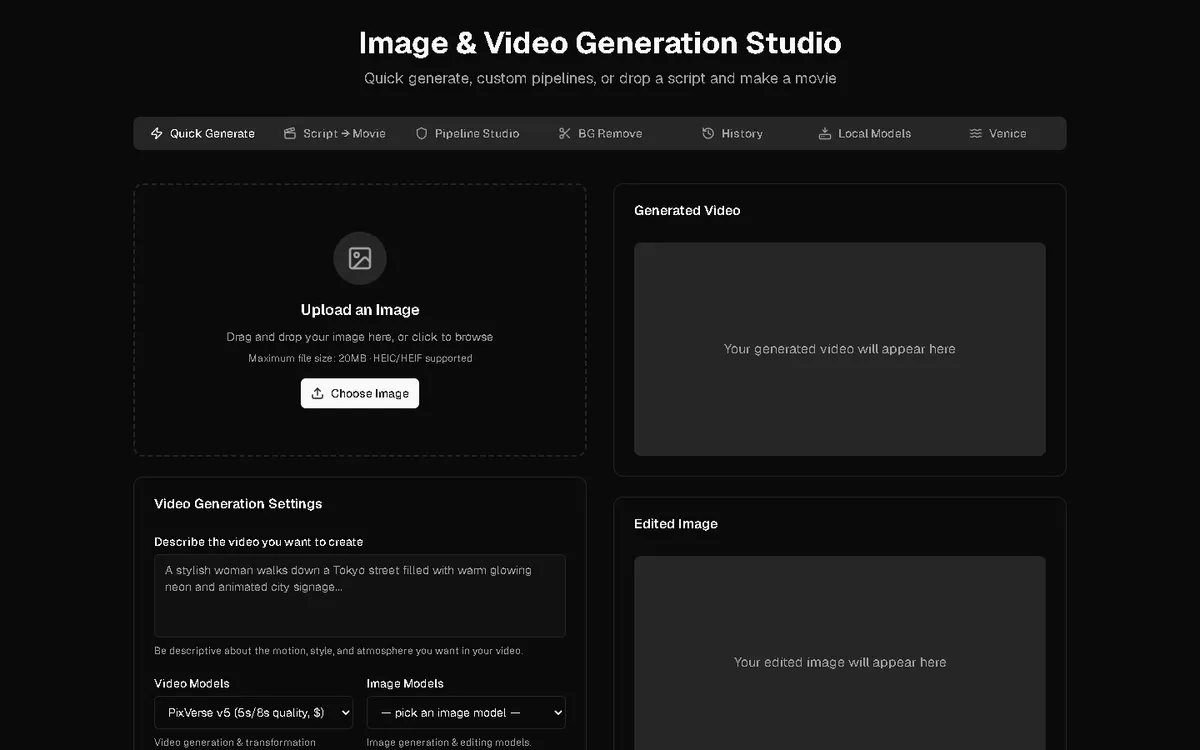The height and width of the screenshot is (750, 1200).
Task: Click the 'Upload an Image' heading
Action: [360, 310]
